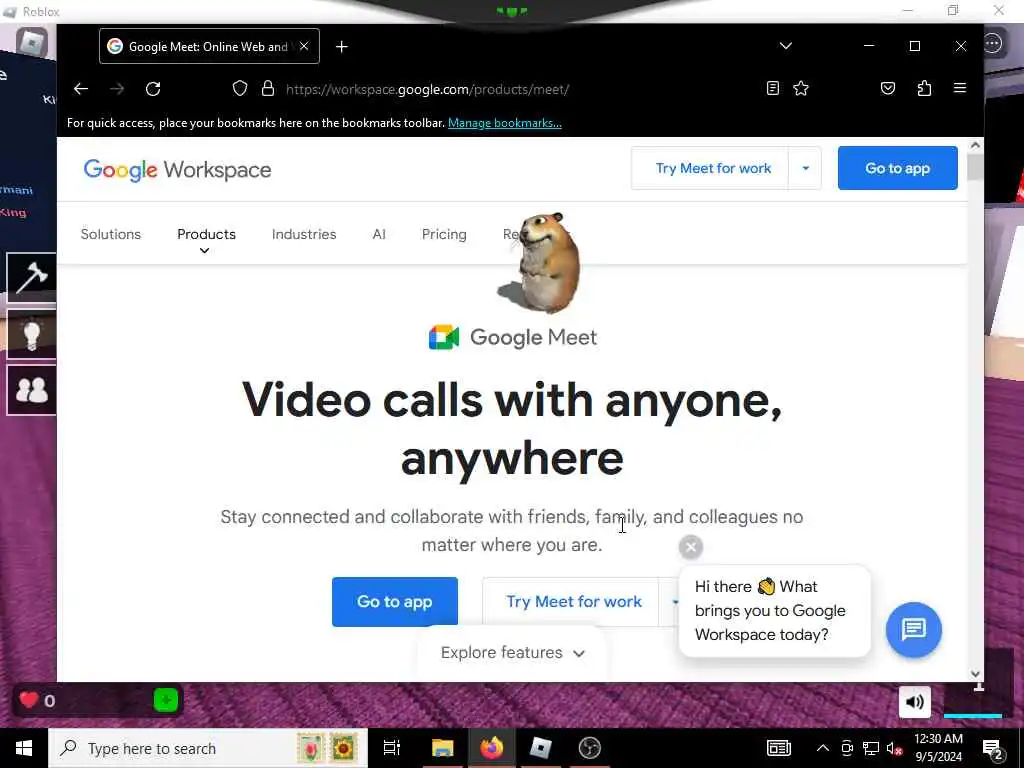
Task: Click the site security padlock icon
Action: point(268,88)
